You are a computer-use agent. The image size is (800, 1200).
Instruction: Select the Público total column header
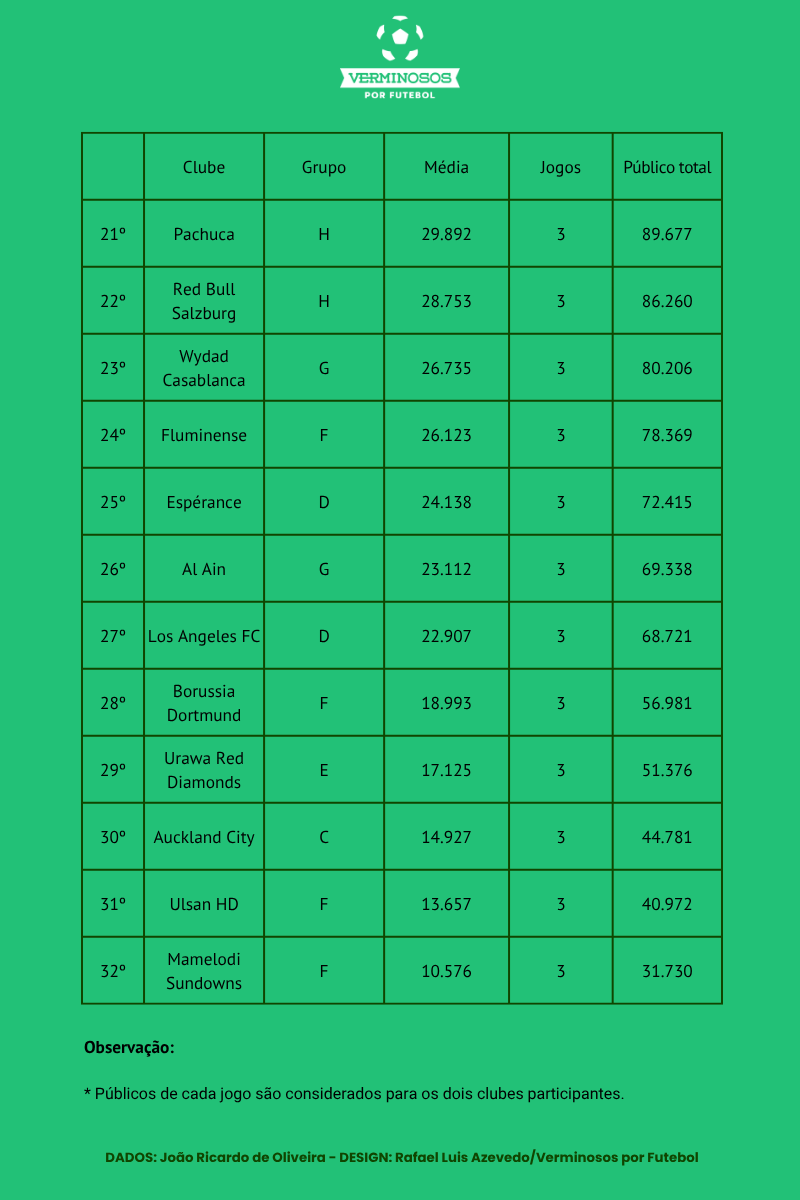(667, 167)
